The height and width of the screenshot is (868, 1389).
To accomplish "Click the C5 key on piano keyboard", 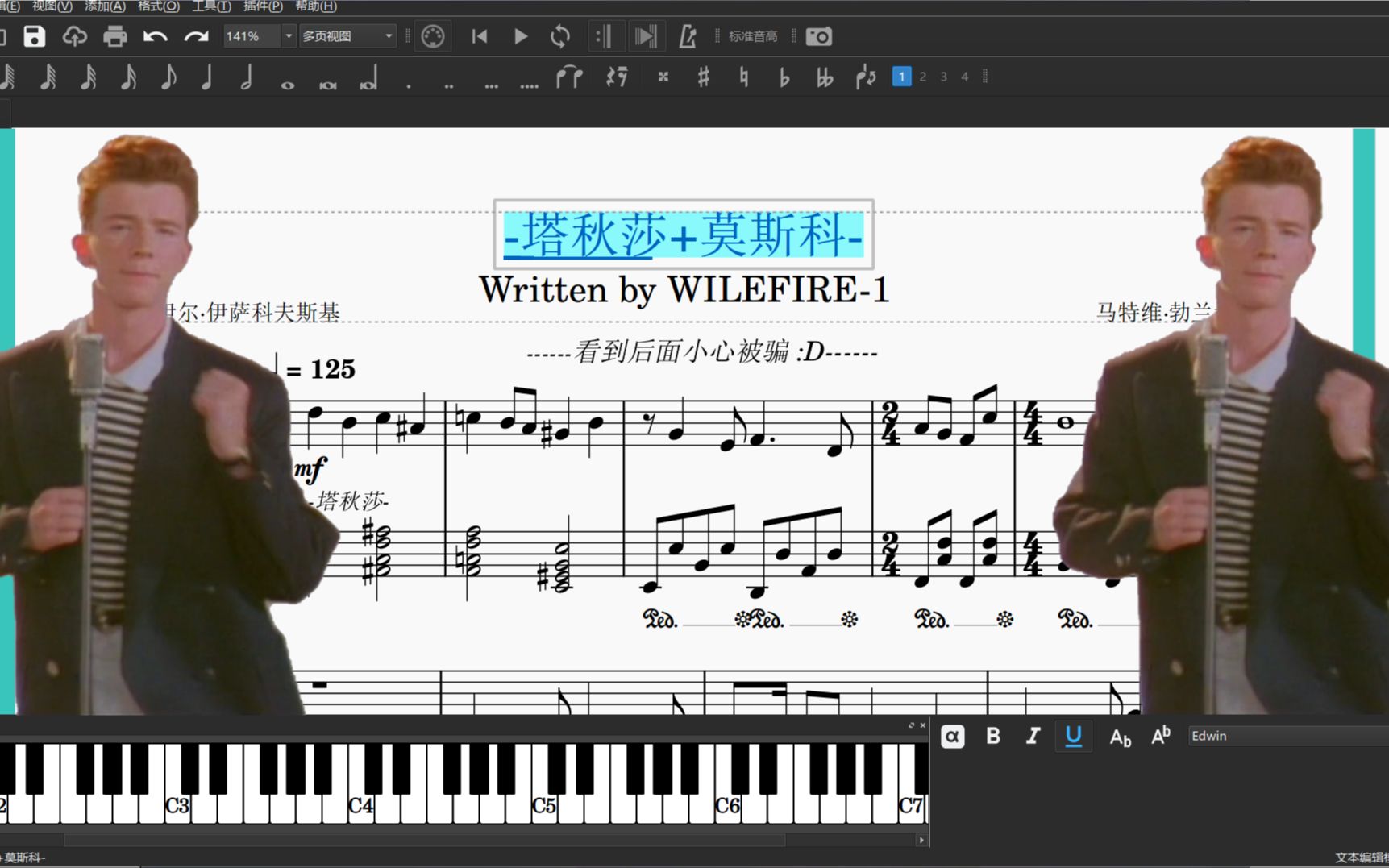I will tap(543, 804).
